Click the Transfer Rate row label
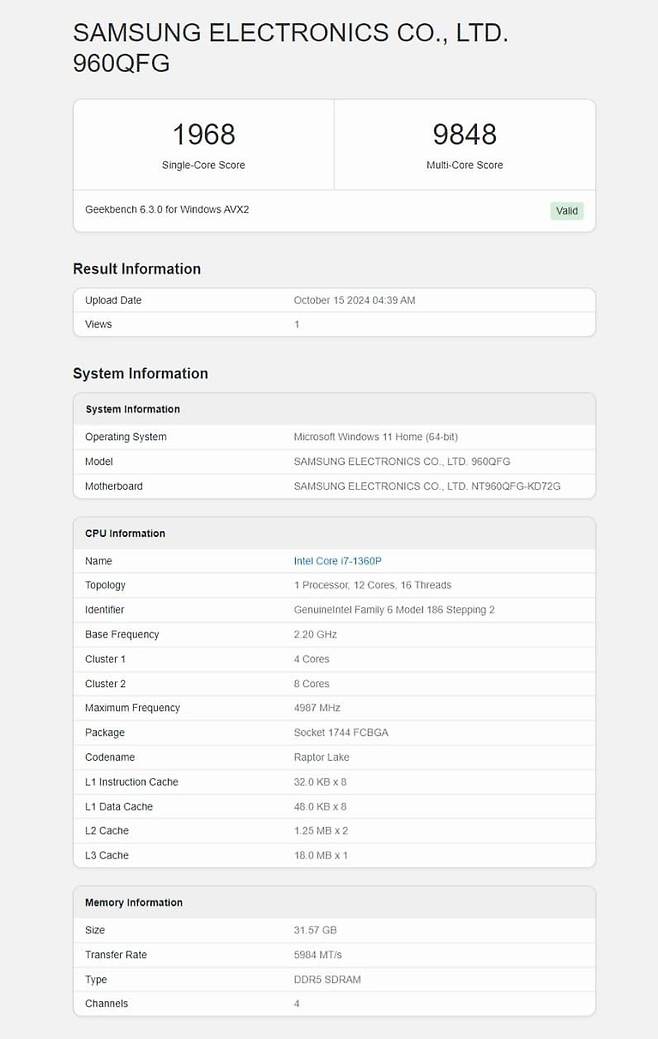658x1039 pixels. coord(116,954)
